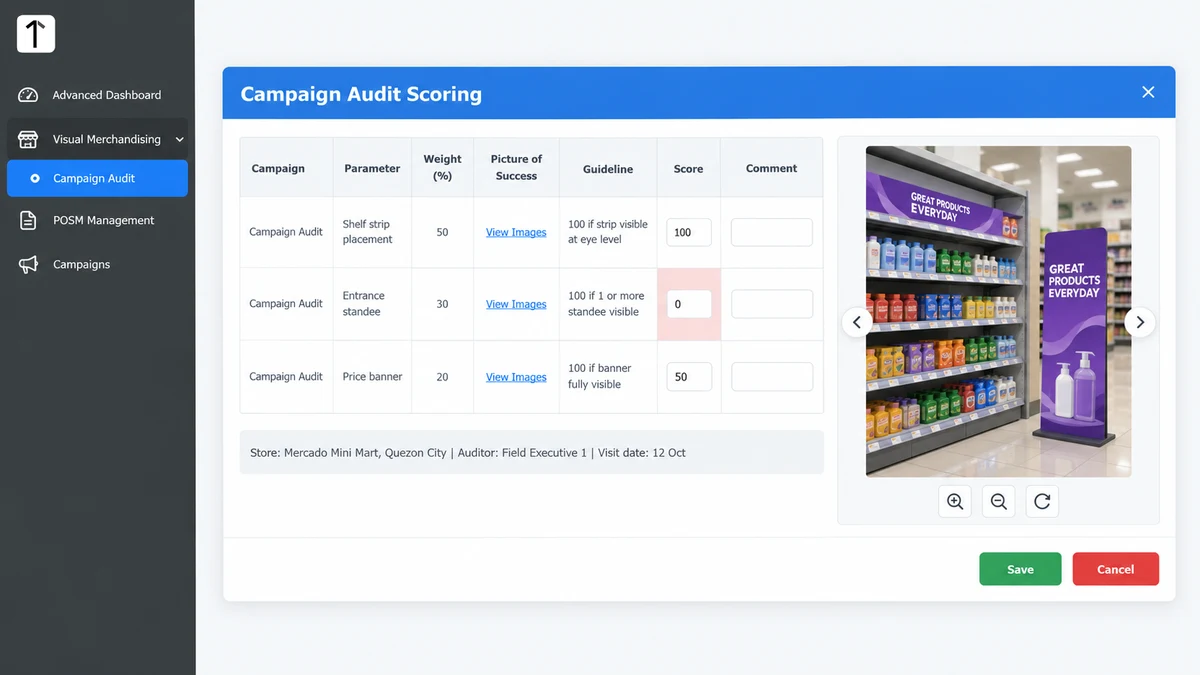The width and height of the screenshot is (1200, 675).
Task: Click the Guideline column header
Action: 608,169
